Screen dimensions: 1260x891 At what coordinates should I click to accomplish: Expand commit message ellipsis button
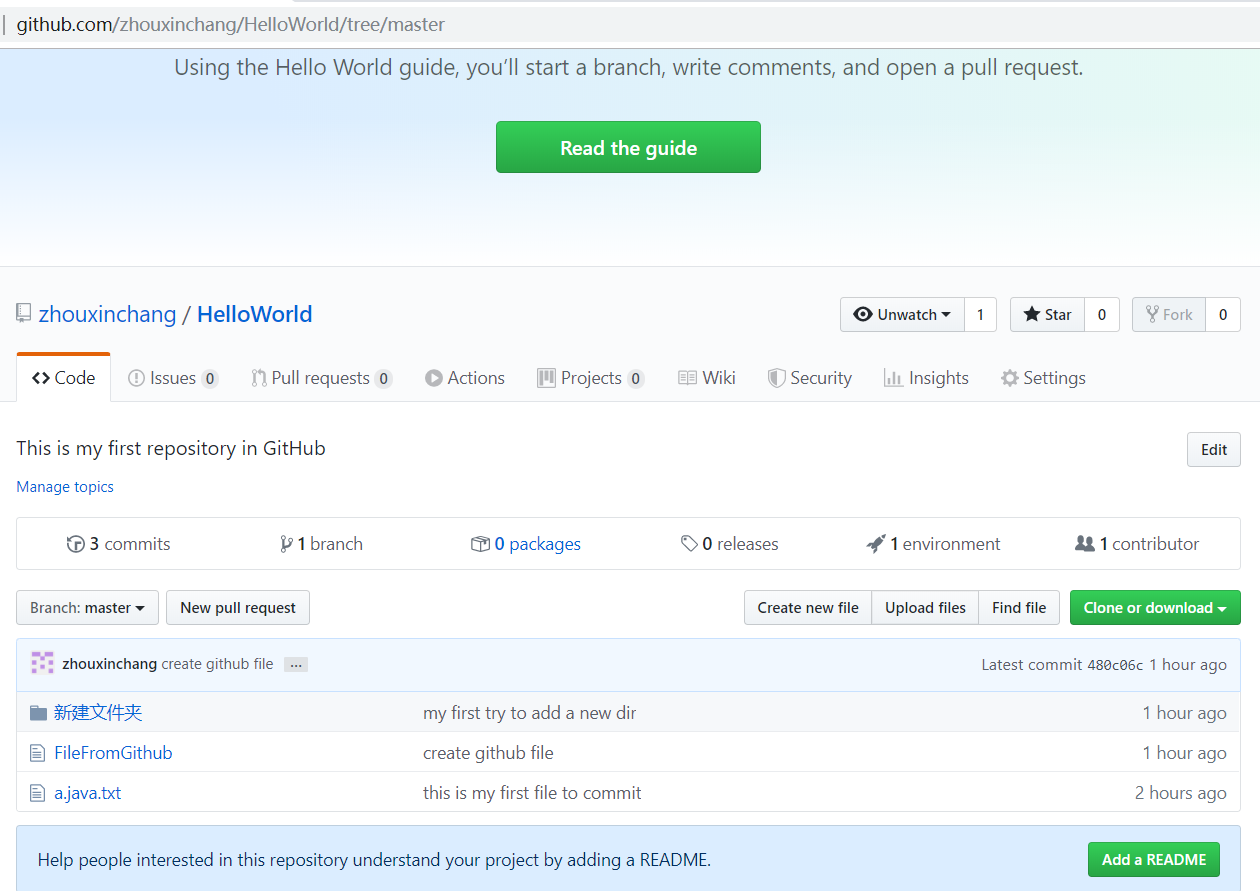tap(296, 665)
